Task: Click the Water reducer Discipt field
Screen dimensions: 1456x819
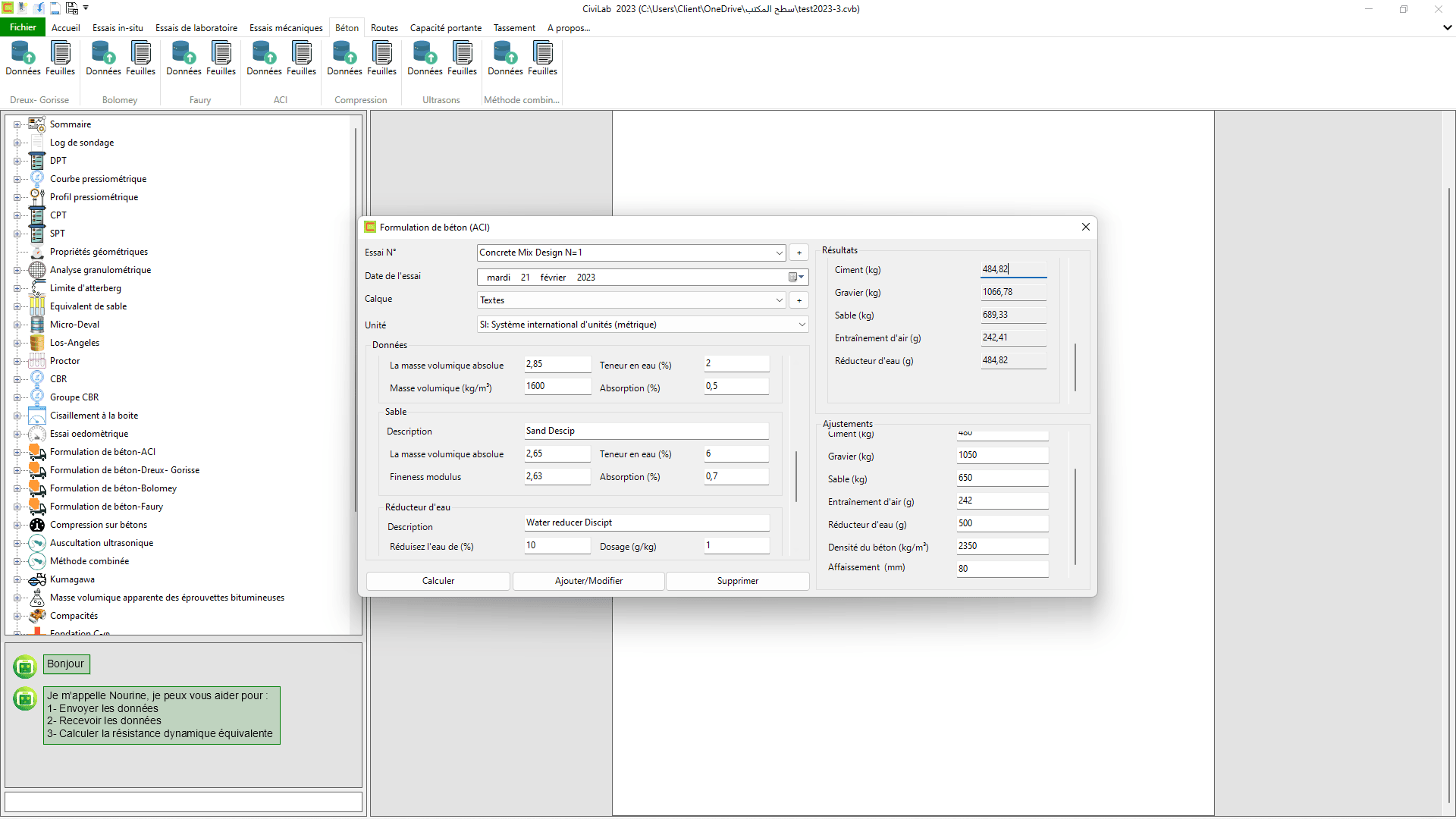Action: 646,522
